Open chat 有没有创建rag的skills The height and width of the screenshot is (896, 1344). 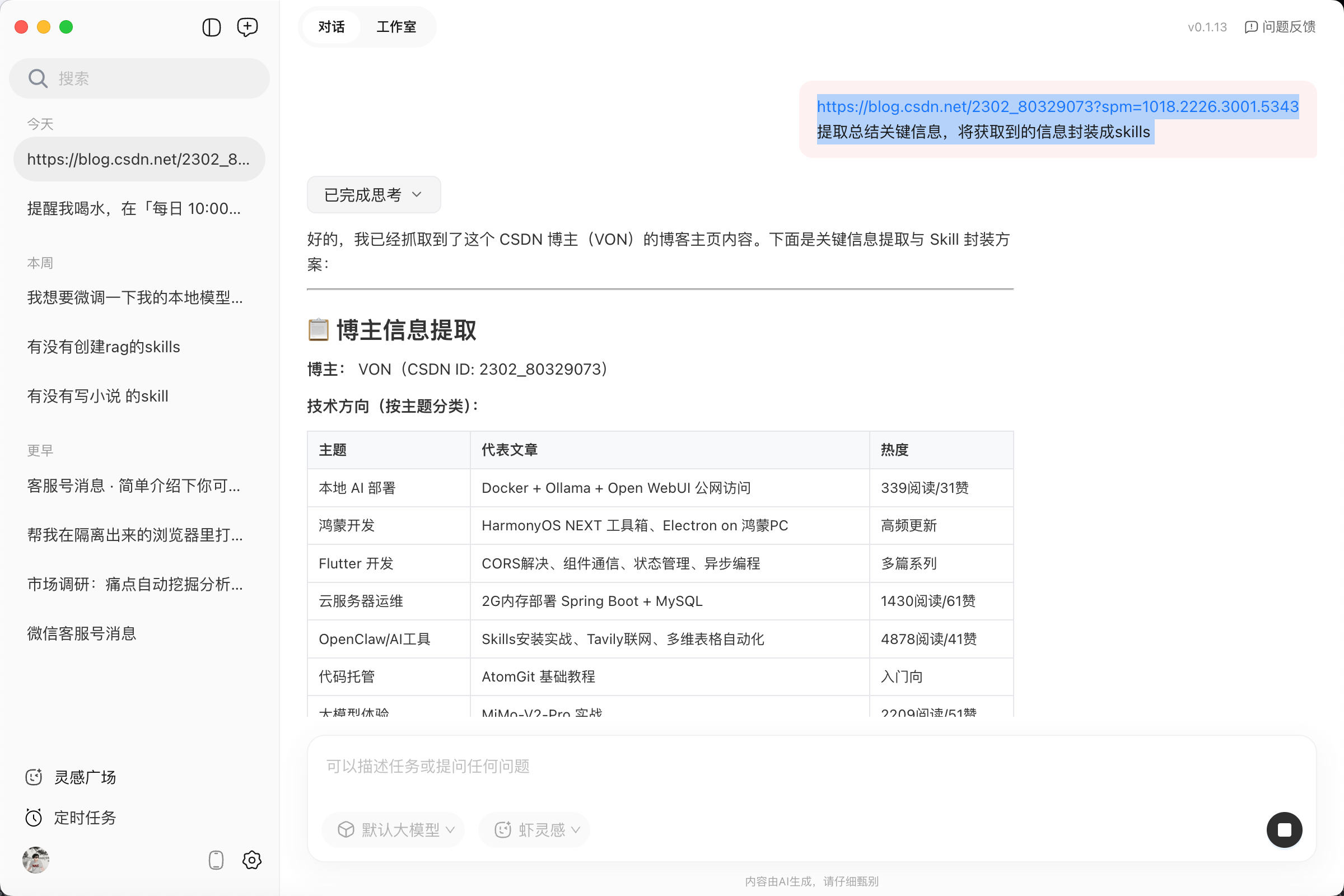pos(104,347)
